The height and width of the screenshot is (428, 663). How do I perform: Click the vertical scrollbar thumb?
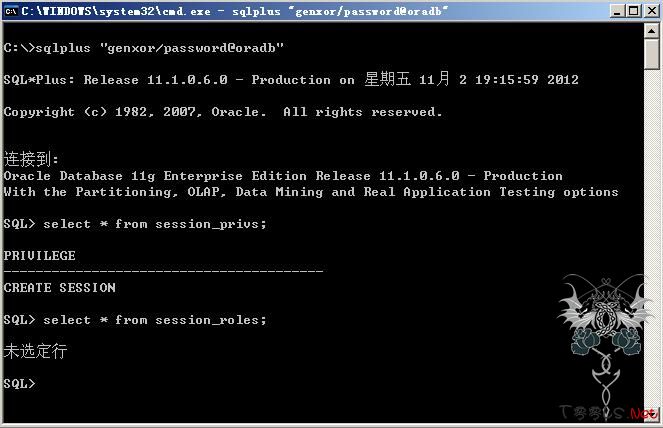652,54
